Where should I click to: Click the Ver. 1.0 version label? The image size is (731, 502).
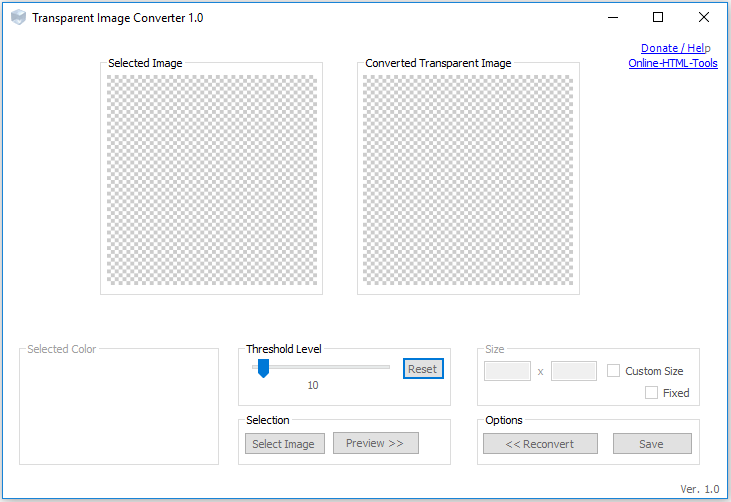tap(699, 489)
